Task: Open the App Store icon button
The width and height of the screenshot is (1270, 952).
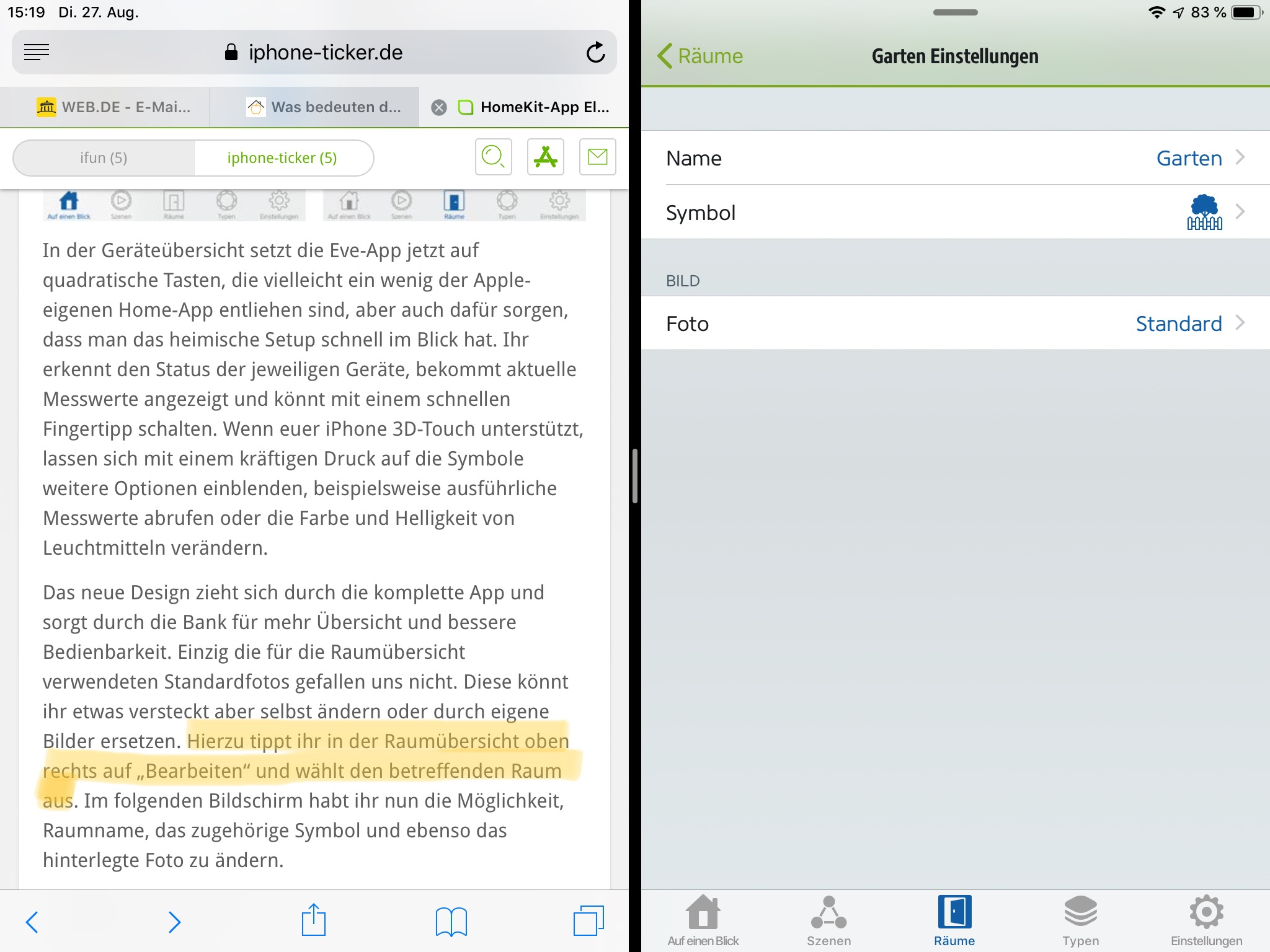Action: pyautogui.click(x=546, y=157)
